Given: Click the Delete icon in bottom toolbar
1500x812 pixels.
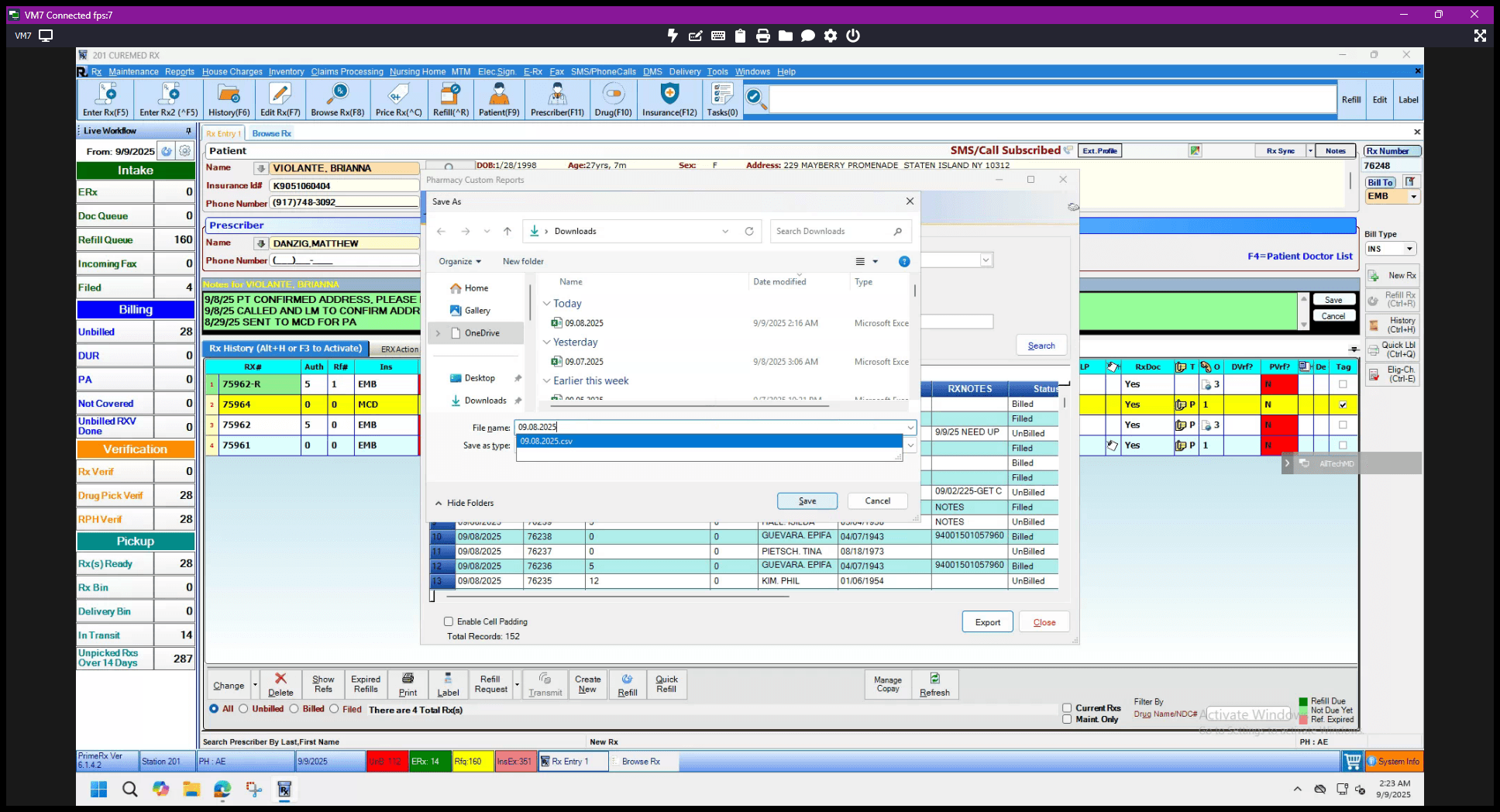Looking at the screenshot, I should pyautogui.click(x=280, y=685).
